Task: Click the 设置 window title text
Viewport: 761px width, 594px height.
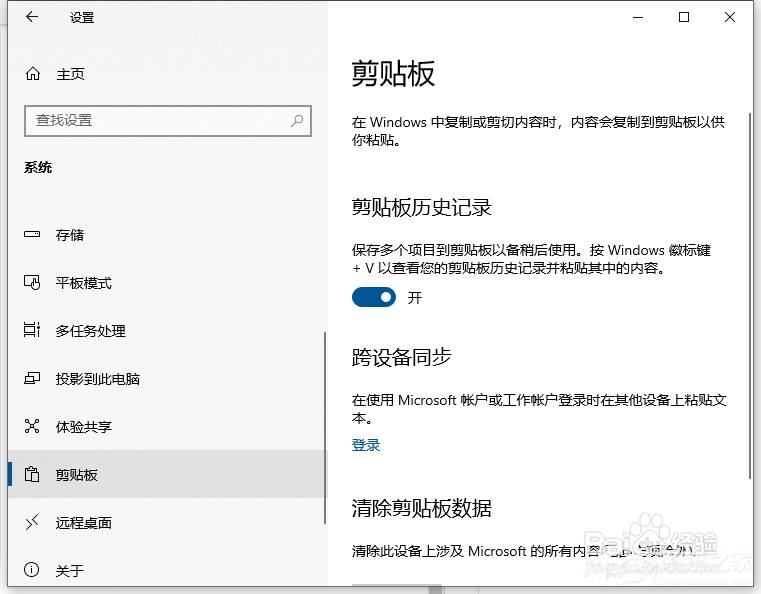Action: [x=82, y=17]
